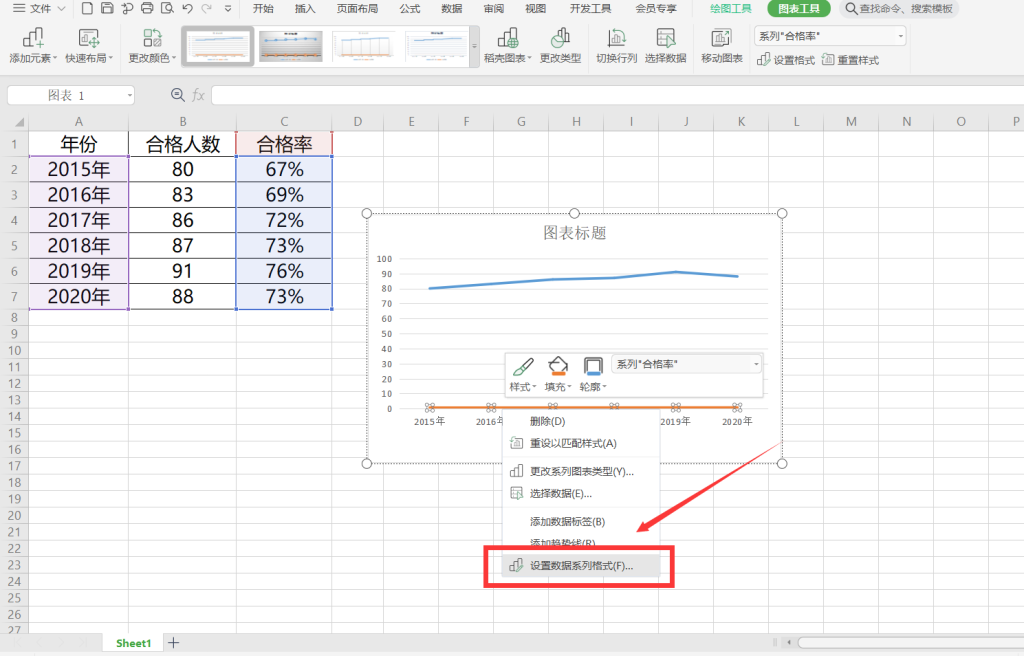
Task: Click the cell showing 76%
Action: [x=284, y=271]
